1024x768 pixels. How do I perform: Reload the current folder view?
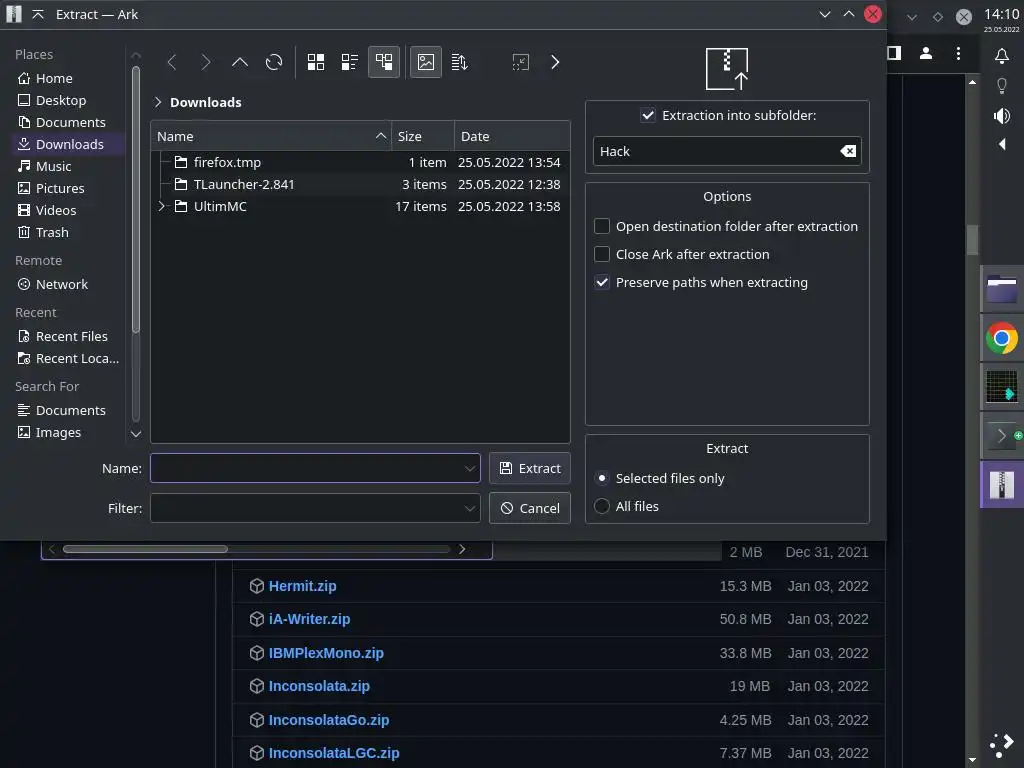point(274,62)
